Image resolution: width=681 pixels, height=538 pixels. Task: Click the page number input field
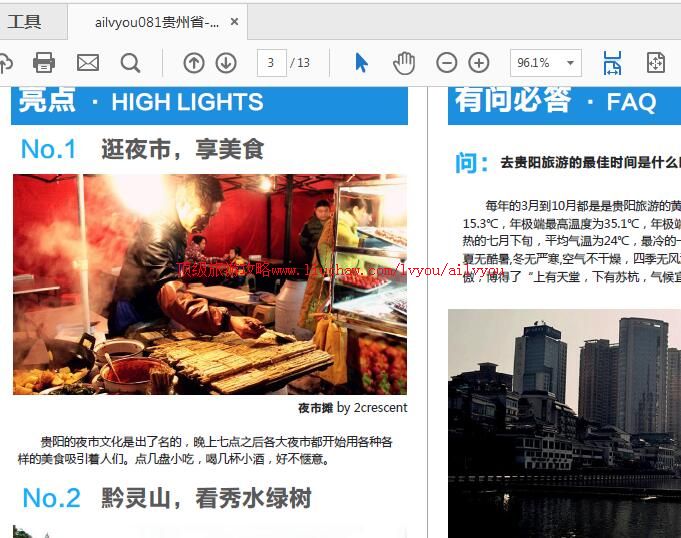click(x=271, y=63)
